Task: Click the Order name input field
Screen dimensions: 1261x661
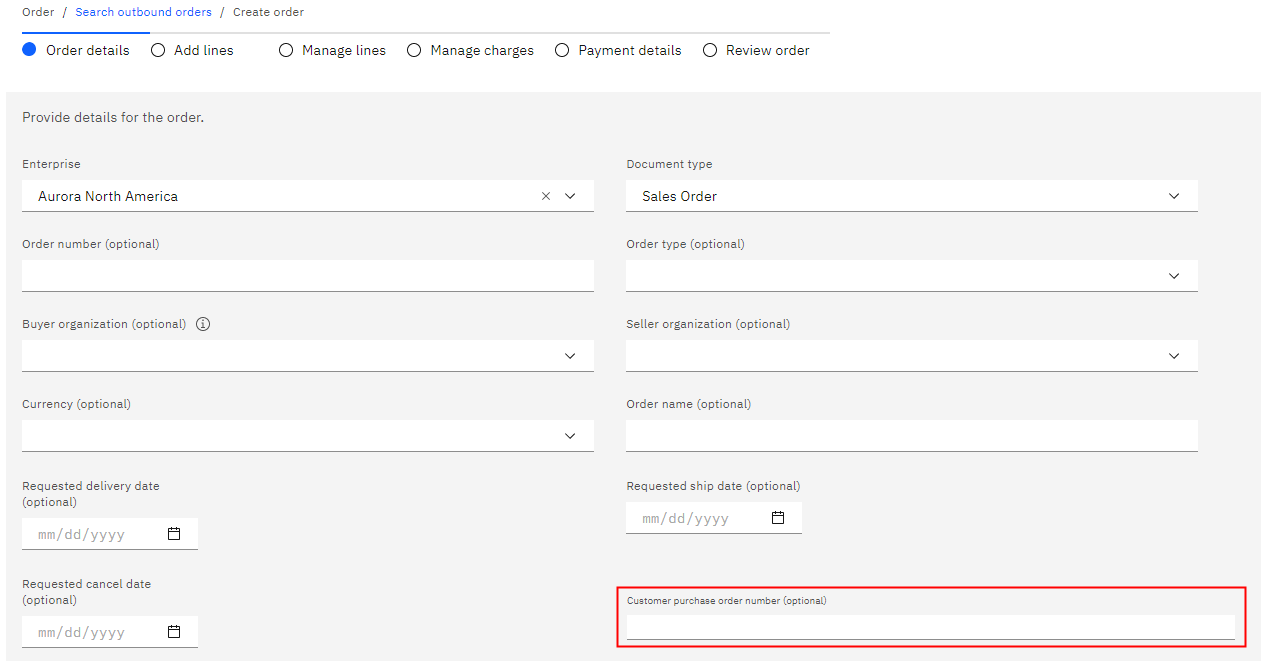Action: (911, 435)
